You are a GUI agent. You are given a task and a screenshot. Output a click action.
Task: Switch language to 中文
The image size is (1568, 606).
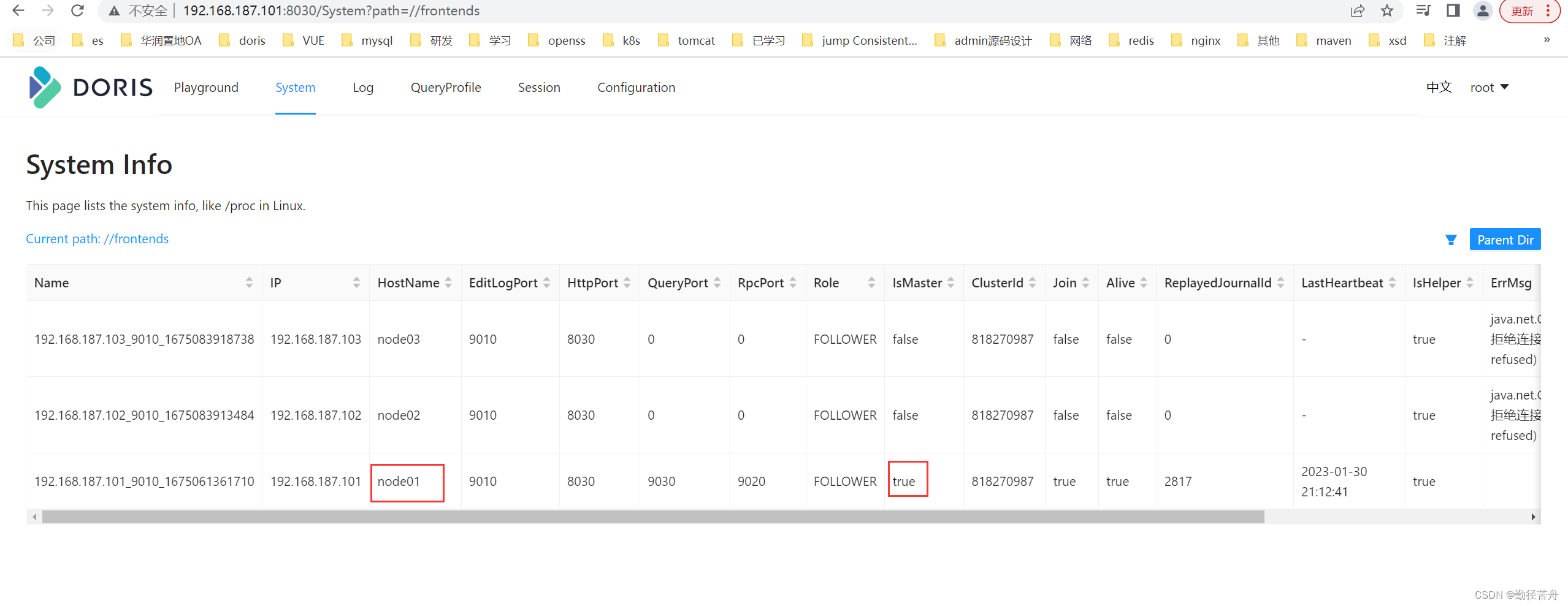pos(1439,88)
